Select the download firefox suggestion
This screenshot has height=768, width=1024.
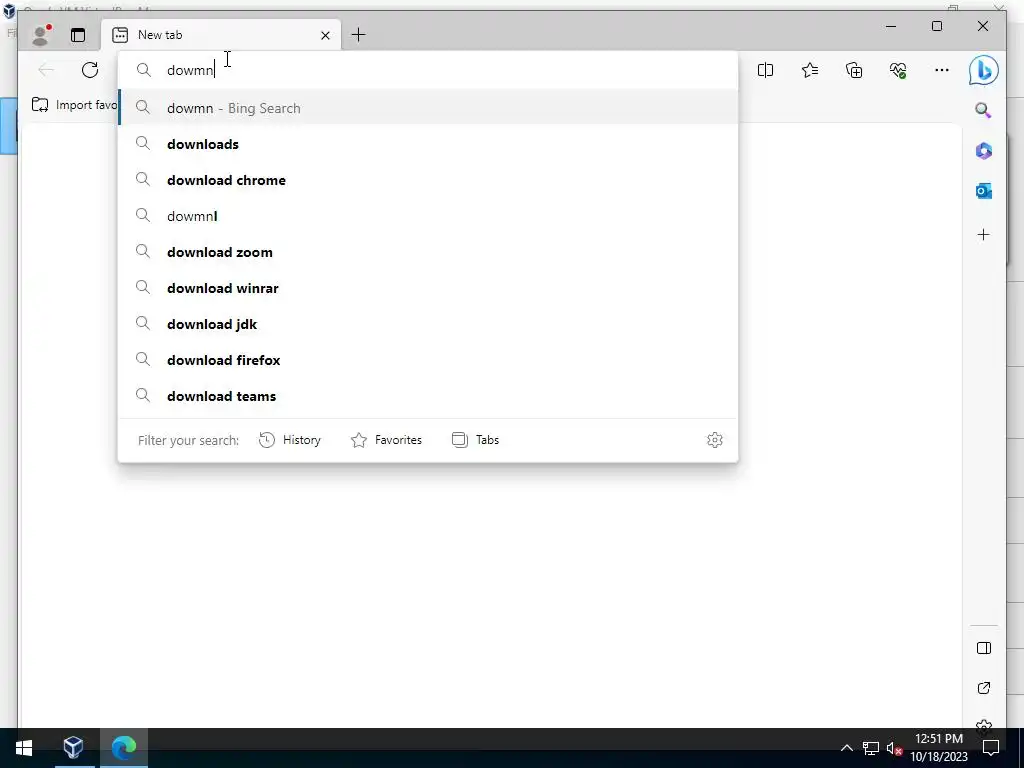coord(428,360)
